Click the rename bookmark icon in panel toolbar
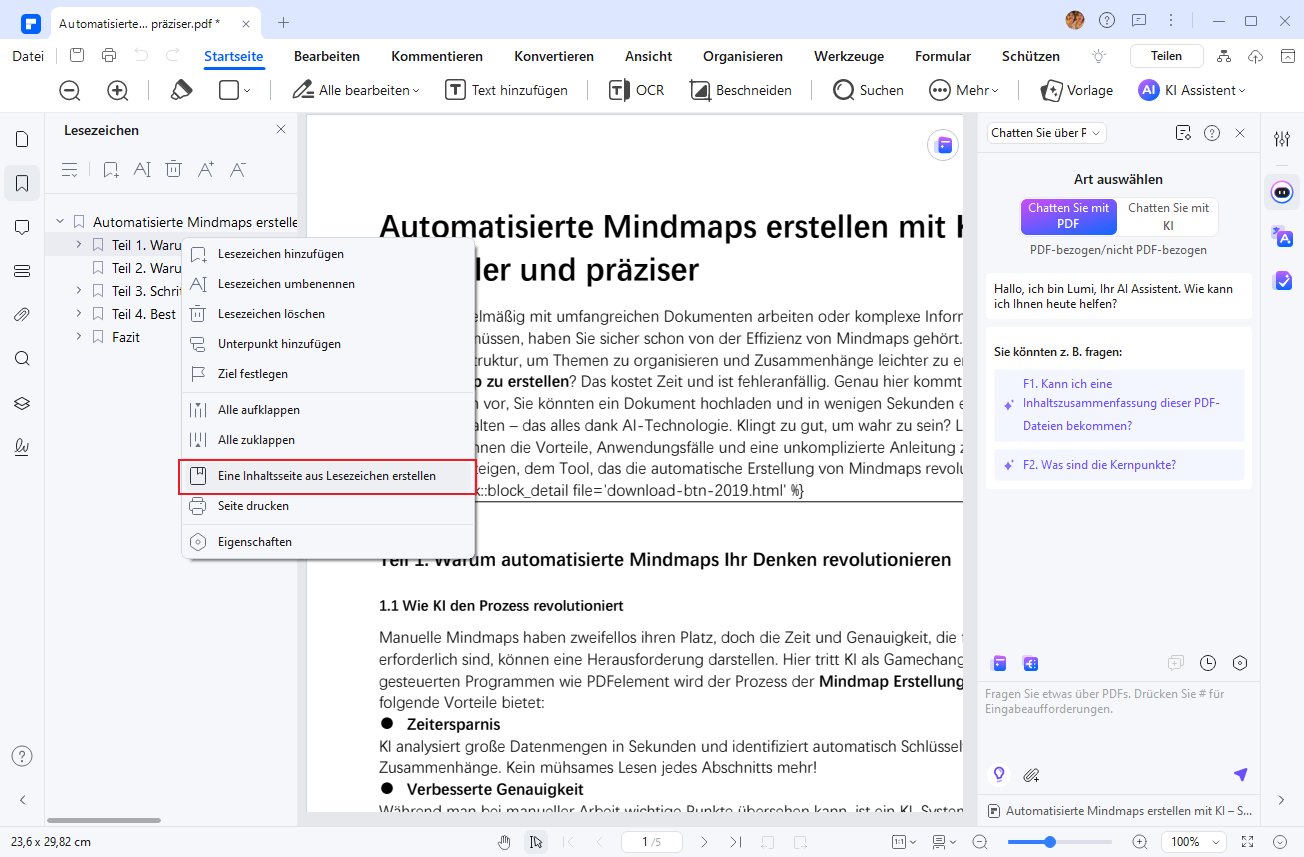This screenshot has height=857, width=1304. click(x=142, y=169)
